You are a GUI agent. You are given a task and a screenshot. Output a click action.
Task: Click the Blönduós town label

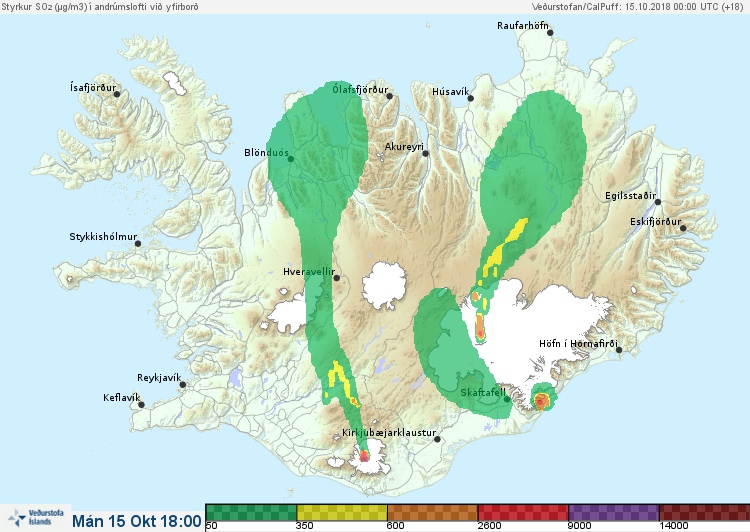(266, 153)
